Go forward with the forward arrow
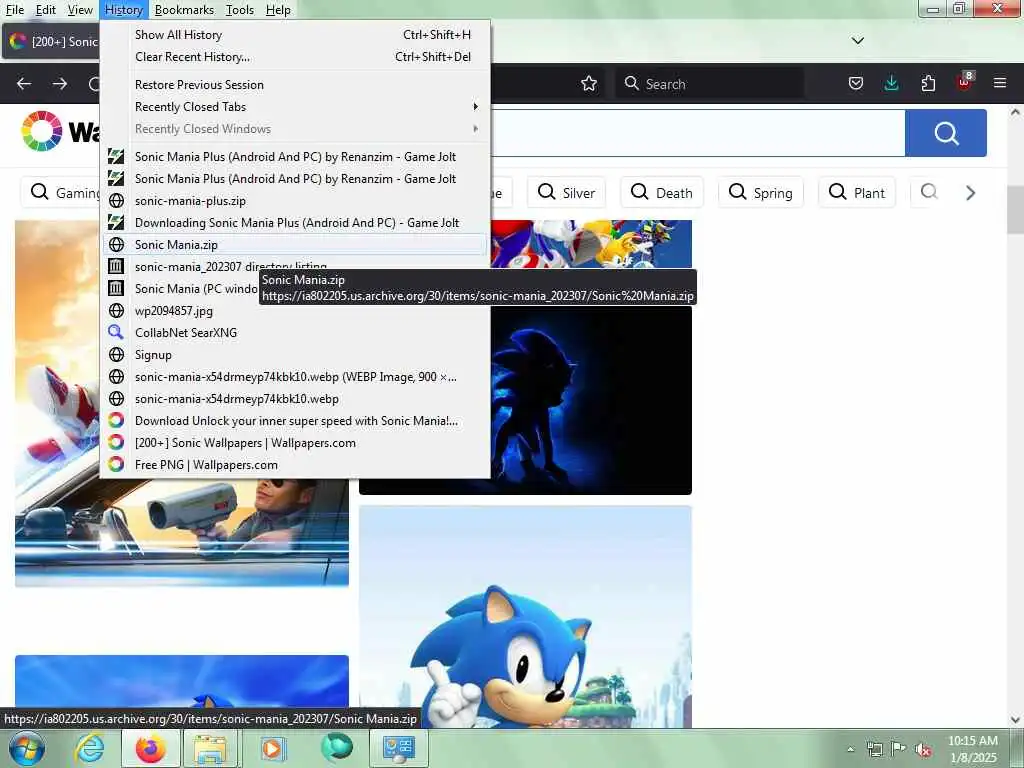This screenshot has width=1024, height=768. [60, 84]
